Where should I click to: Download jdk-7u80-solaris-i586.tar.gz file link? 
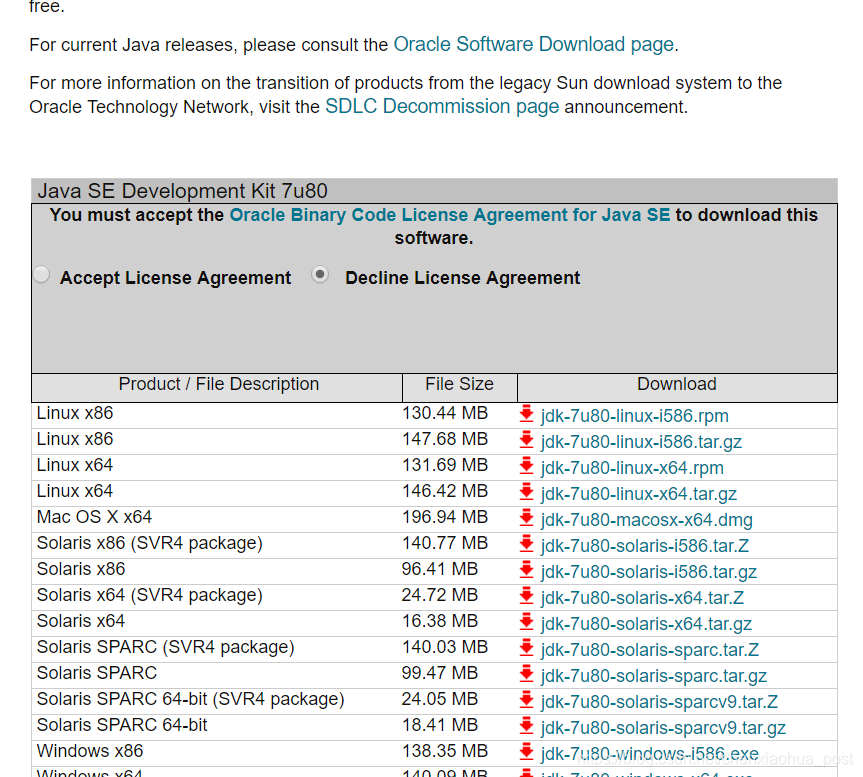pos(649,572)
